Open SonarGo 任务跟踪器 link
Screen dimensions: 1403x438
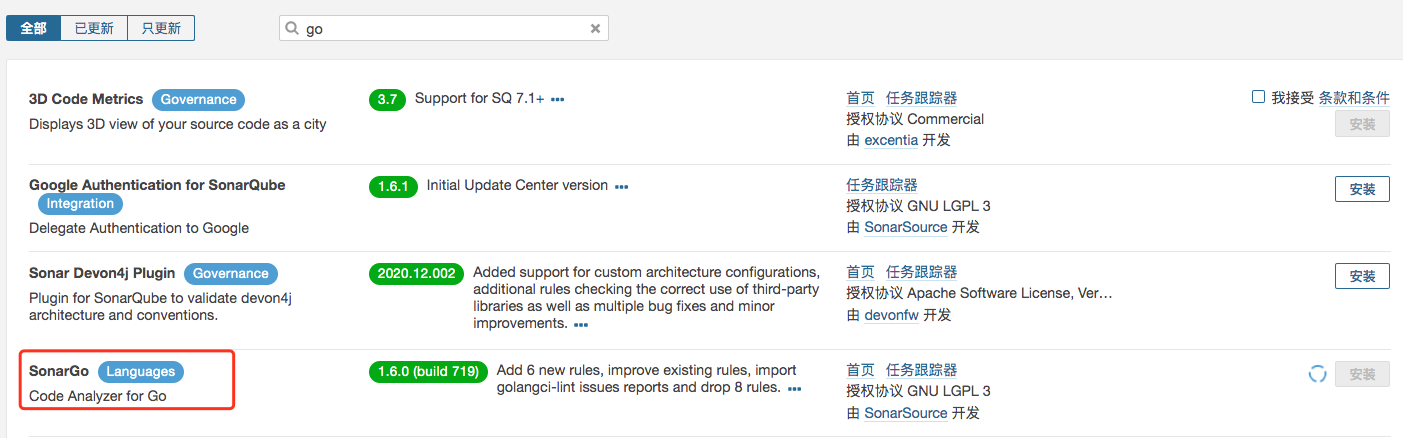click(921, 370)
